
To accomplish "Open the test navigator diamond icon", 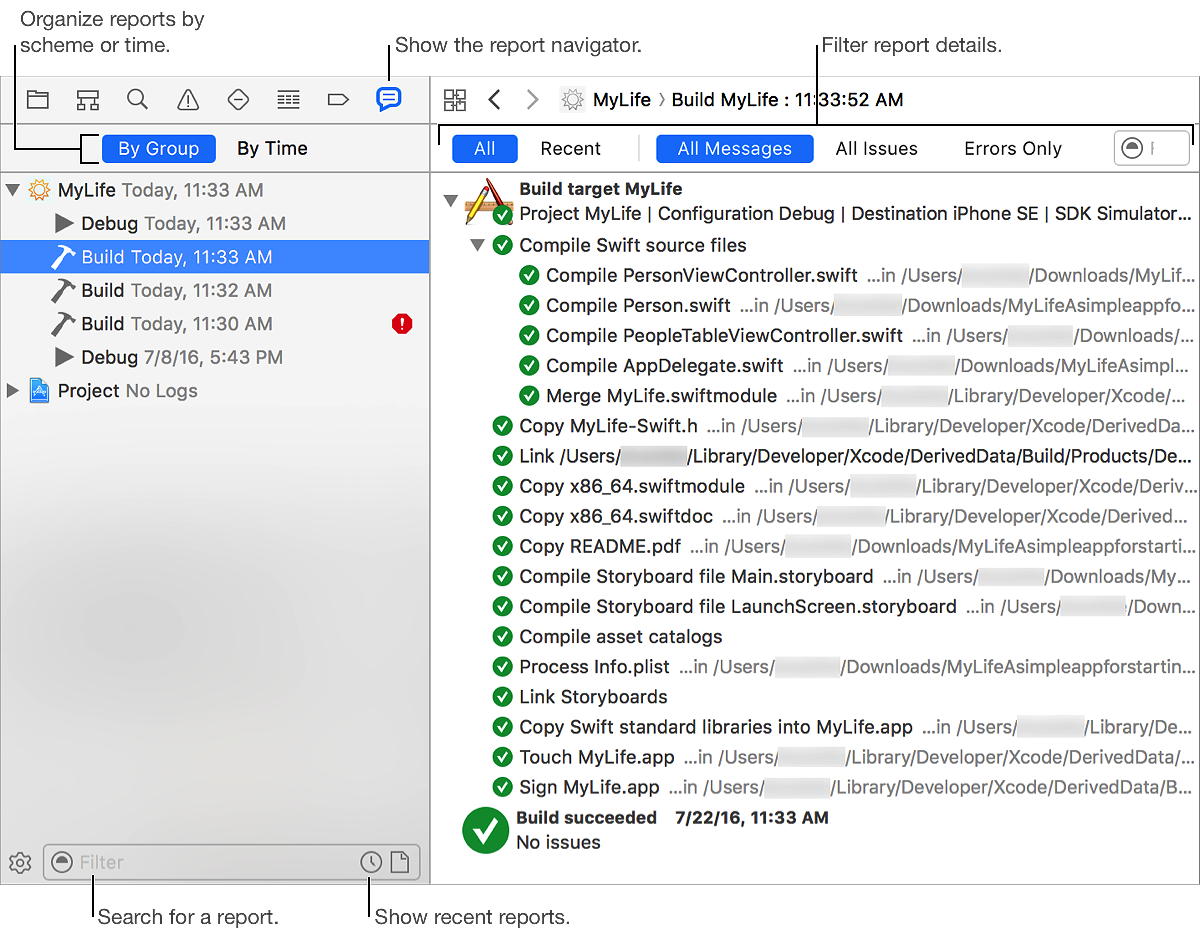I will point(238,99).
